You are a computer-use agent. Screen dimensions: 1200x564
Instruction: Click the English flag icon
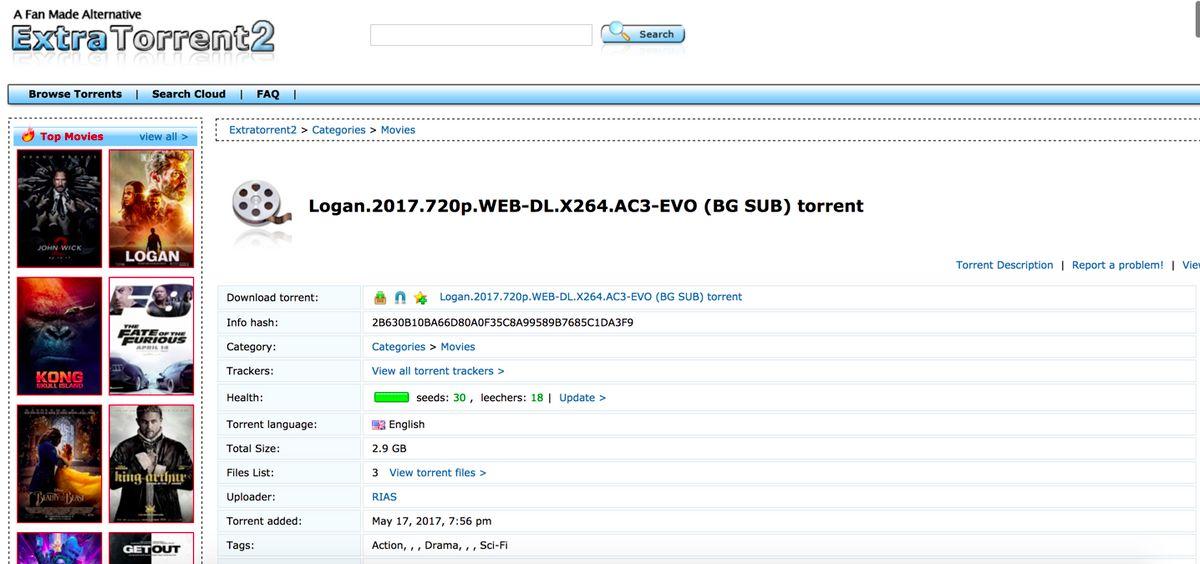[379, 425]
